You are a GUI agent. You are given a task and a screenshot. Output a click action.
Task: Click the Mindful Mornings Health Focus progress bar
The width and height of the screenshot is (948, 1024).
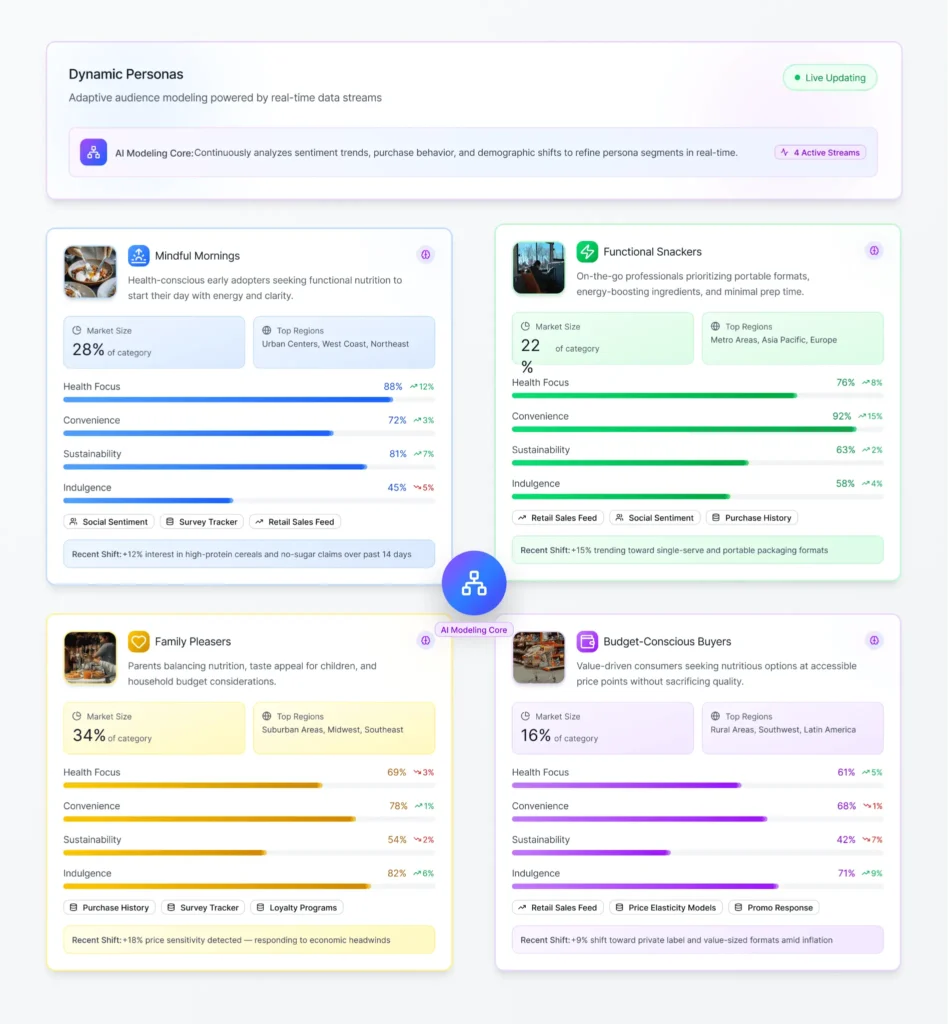pyautogui.click(x=249, y=400)
